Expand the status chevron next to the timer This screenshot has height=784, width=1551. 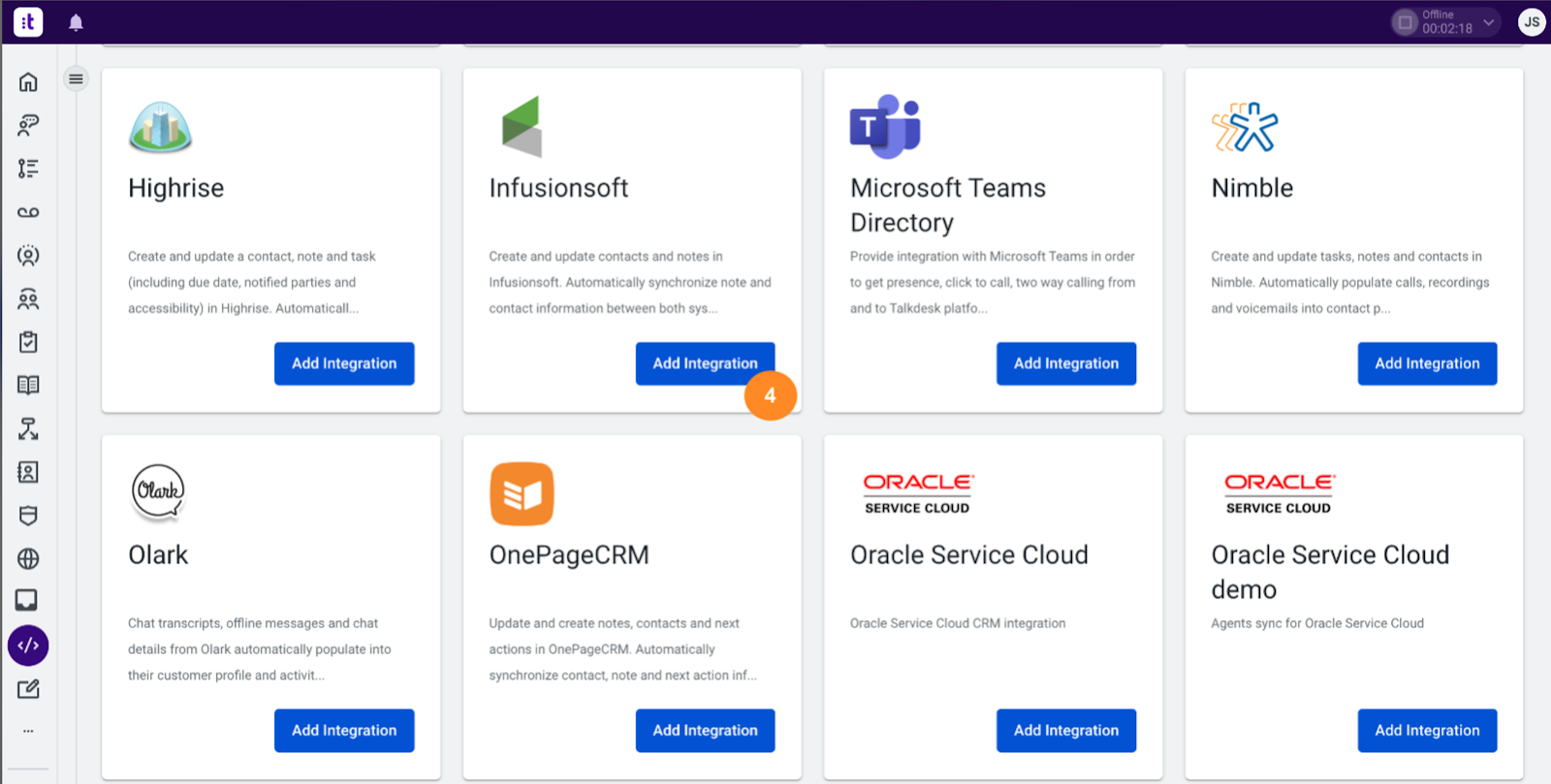[1488, 22]
